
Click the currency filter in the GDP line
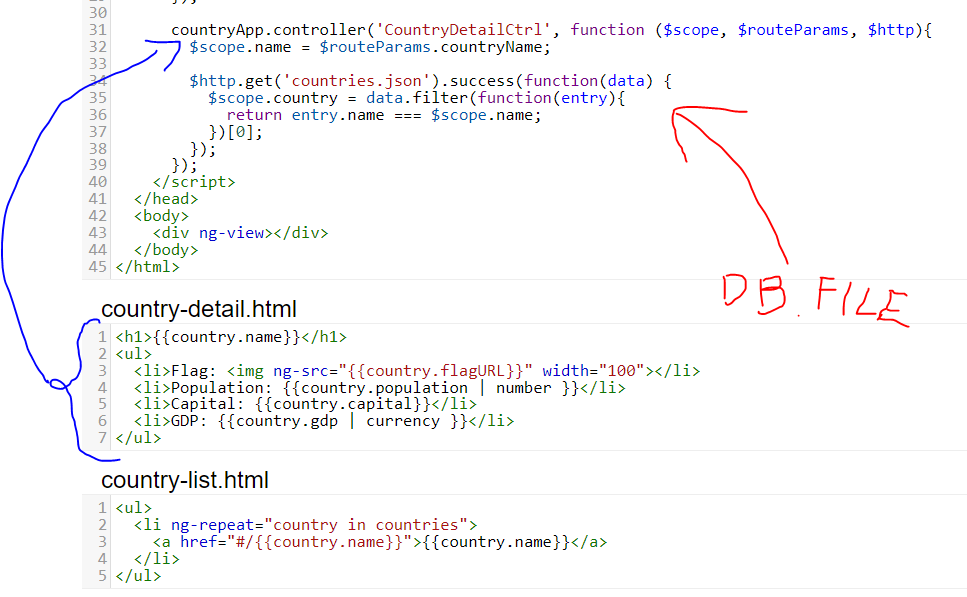pos(407,421)
